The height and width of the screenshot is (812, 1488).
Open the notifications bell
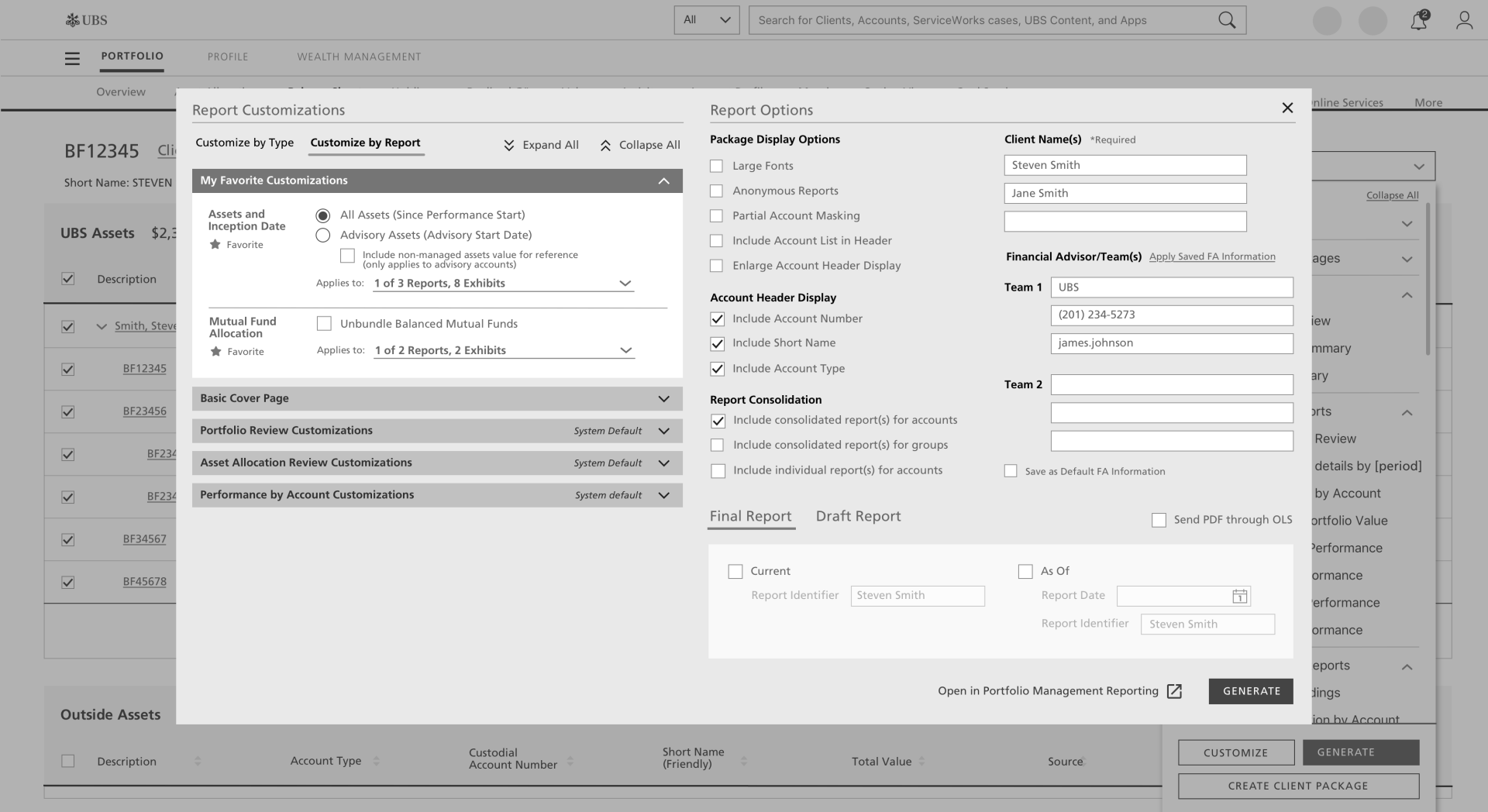pos(1418,20)
